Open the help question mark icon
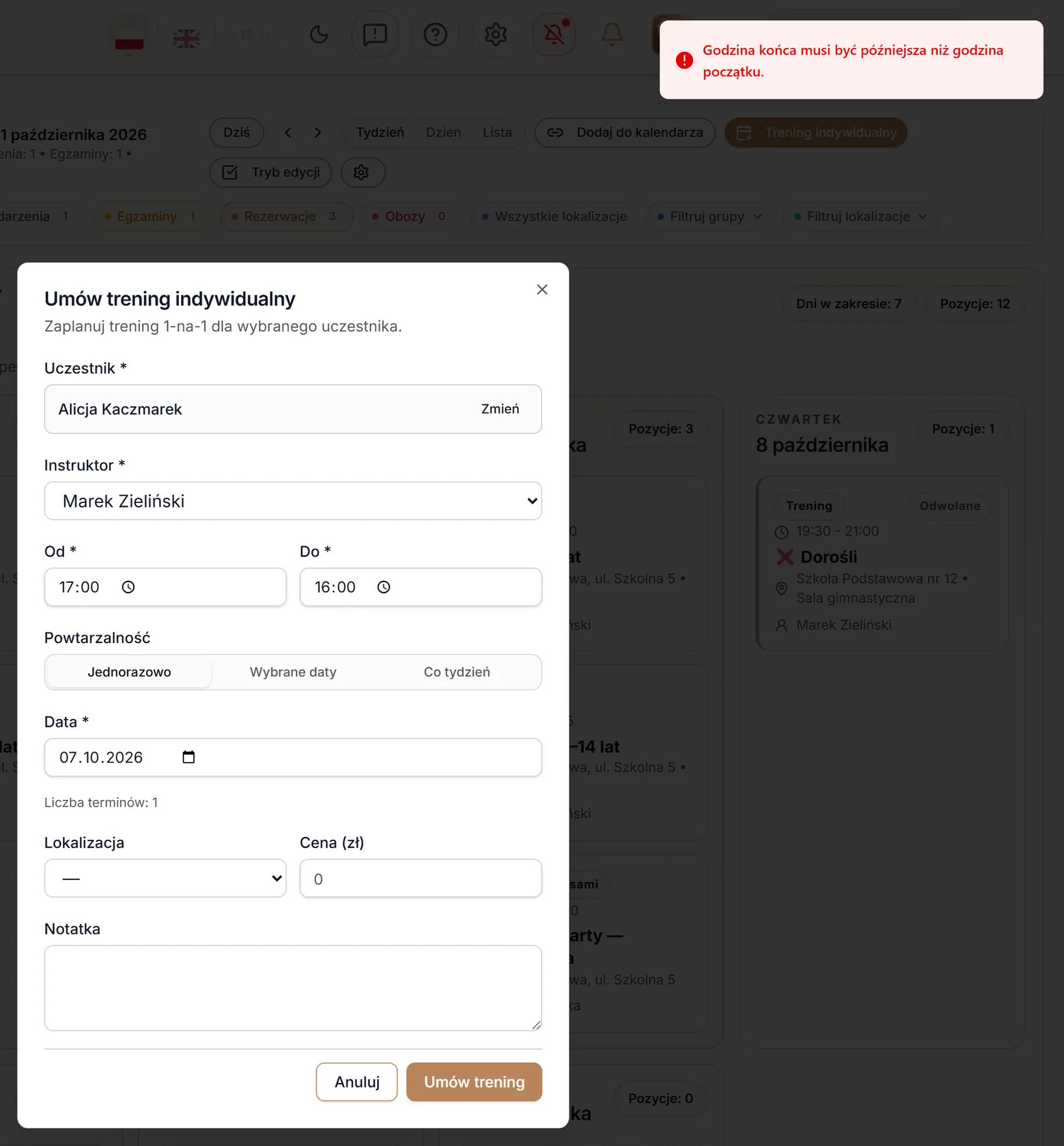1064x1146 pixels. click(x=435, y=34)
